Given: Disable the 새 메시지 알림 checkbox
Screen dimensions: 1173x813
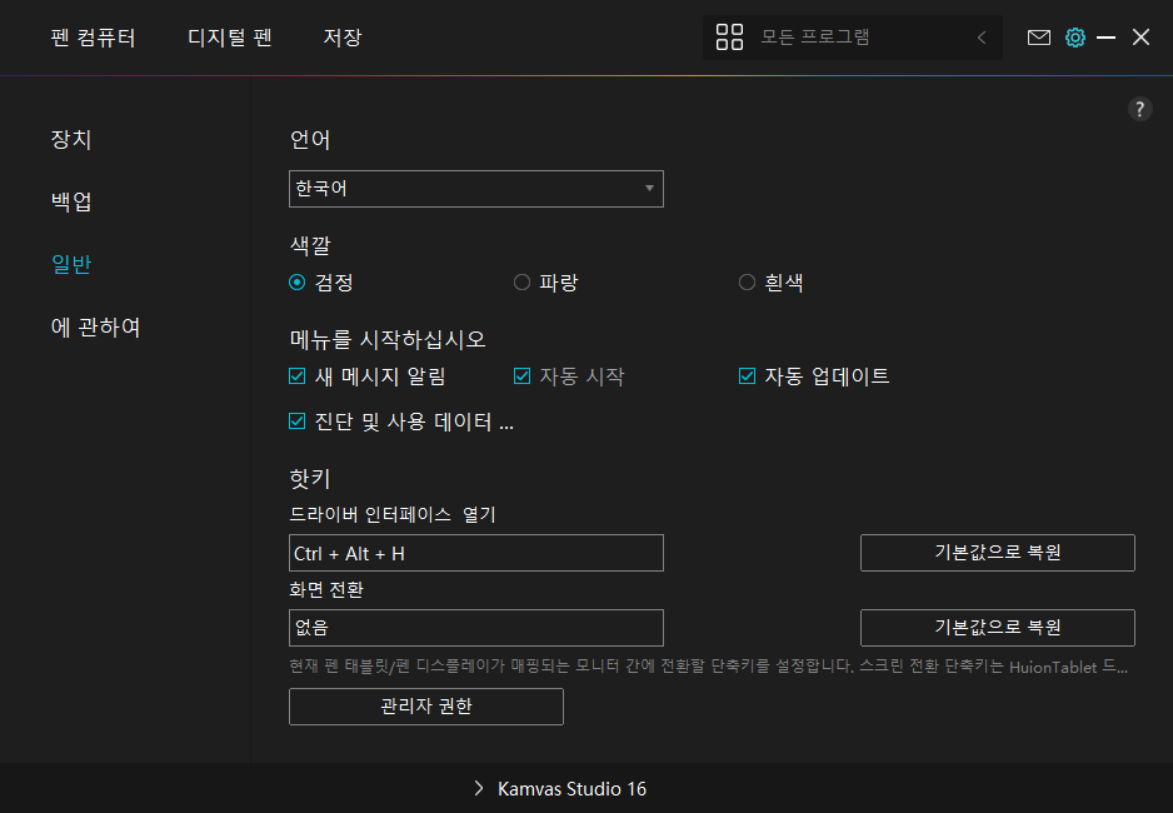Looking at the screenshot, I should pos(297,377).
